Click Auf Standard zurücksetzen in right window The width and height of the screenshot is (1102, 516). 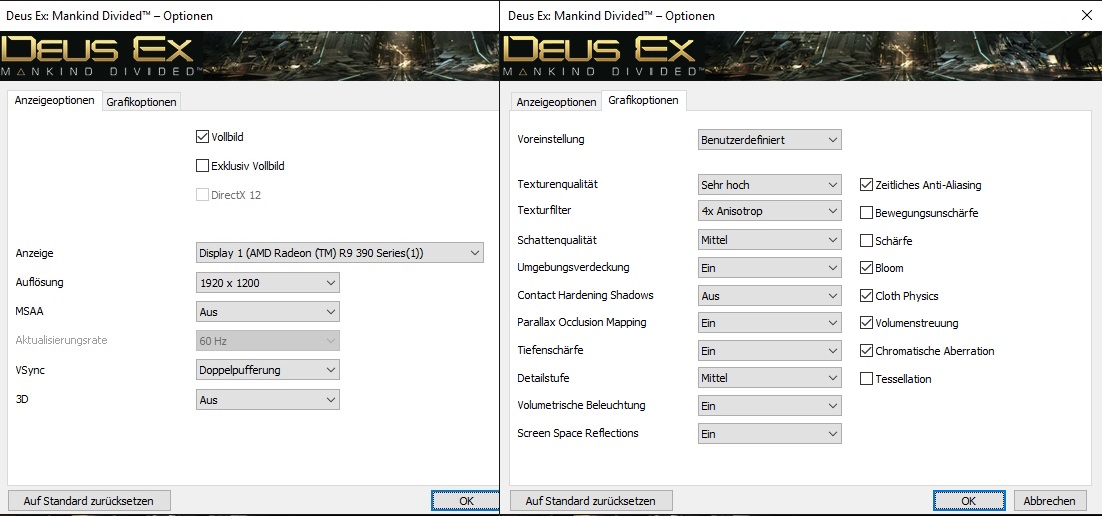(x=591, y=501)
